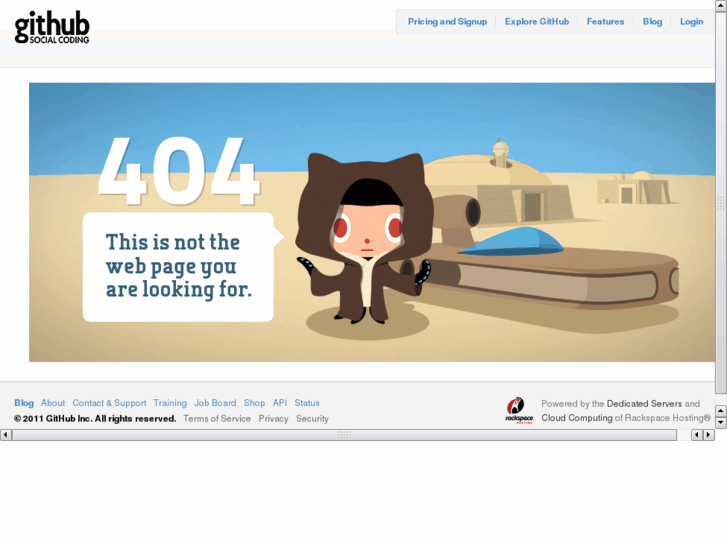This screenshot has height=545, width=727.
Task: Open Pricing and Signup page
Action: [x=447, y=22]
